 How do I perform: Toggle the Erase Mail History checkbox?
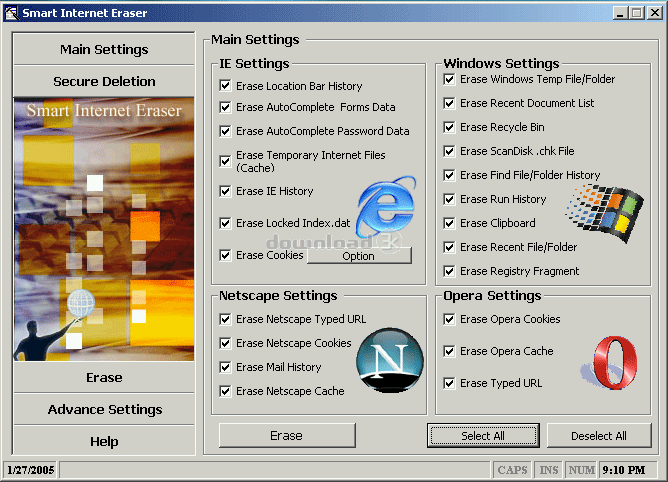[x=225, y=367]
